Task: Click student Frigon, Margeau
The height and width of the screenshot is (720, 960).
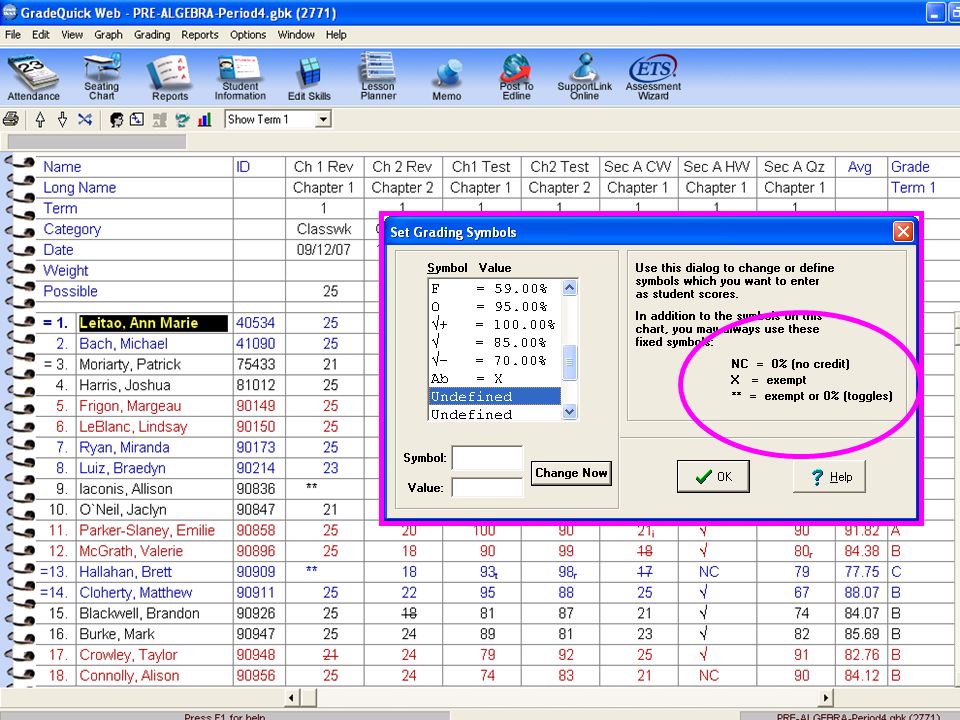Action: pos(130,406)
